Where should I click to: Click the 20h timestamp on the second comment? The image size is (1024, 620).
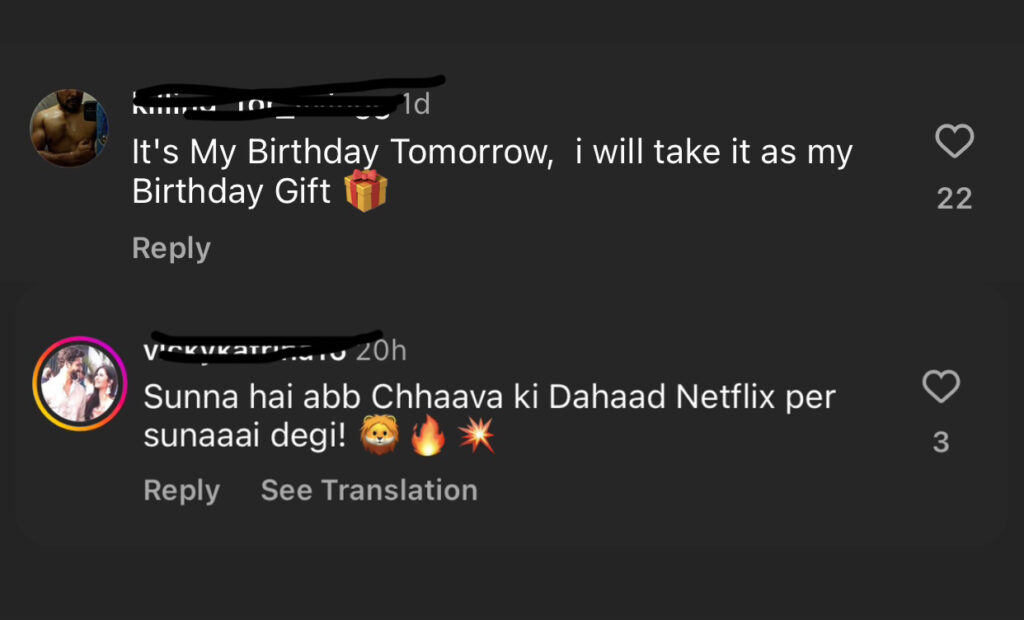pyautogui.click(x=381, y=351)
